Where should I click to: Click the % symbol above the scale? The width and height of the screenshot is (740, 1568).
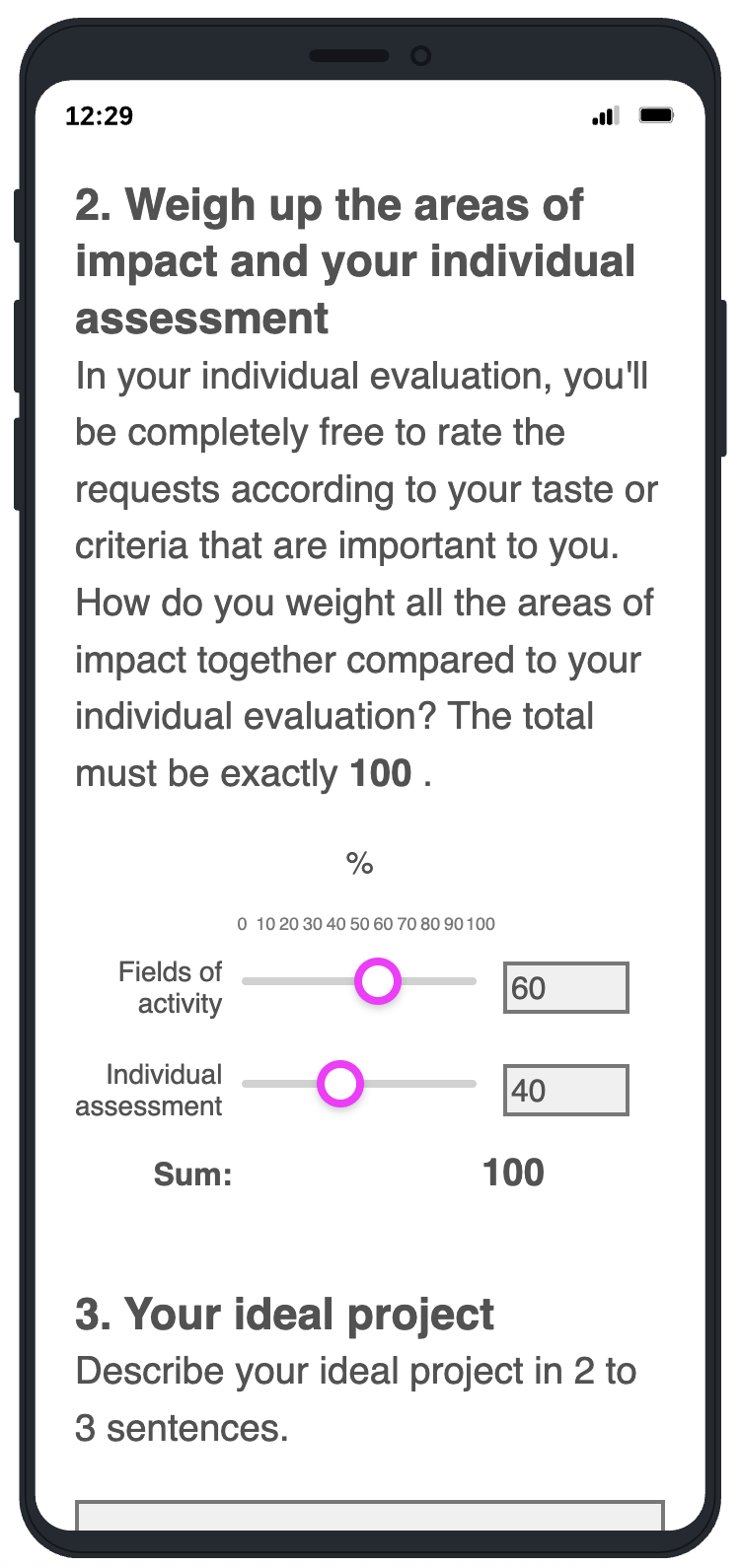tap(359, 864)
